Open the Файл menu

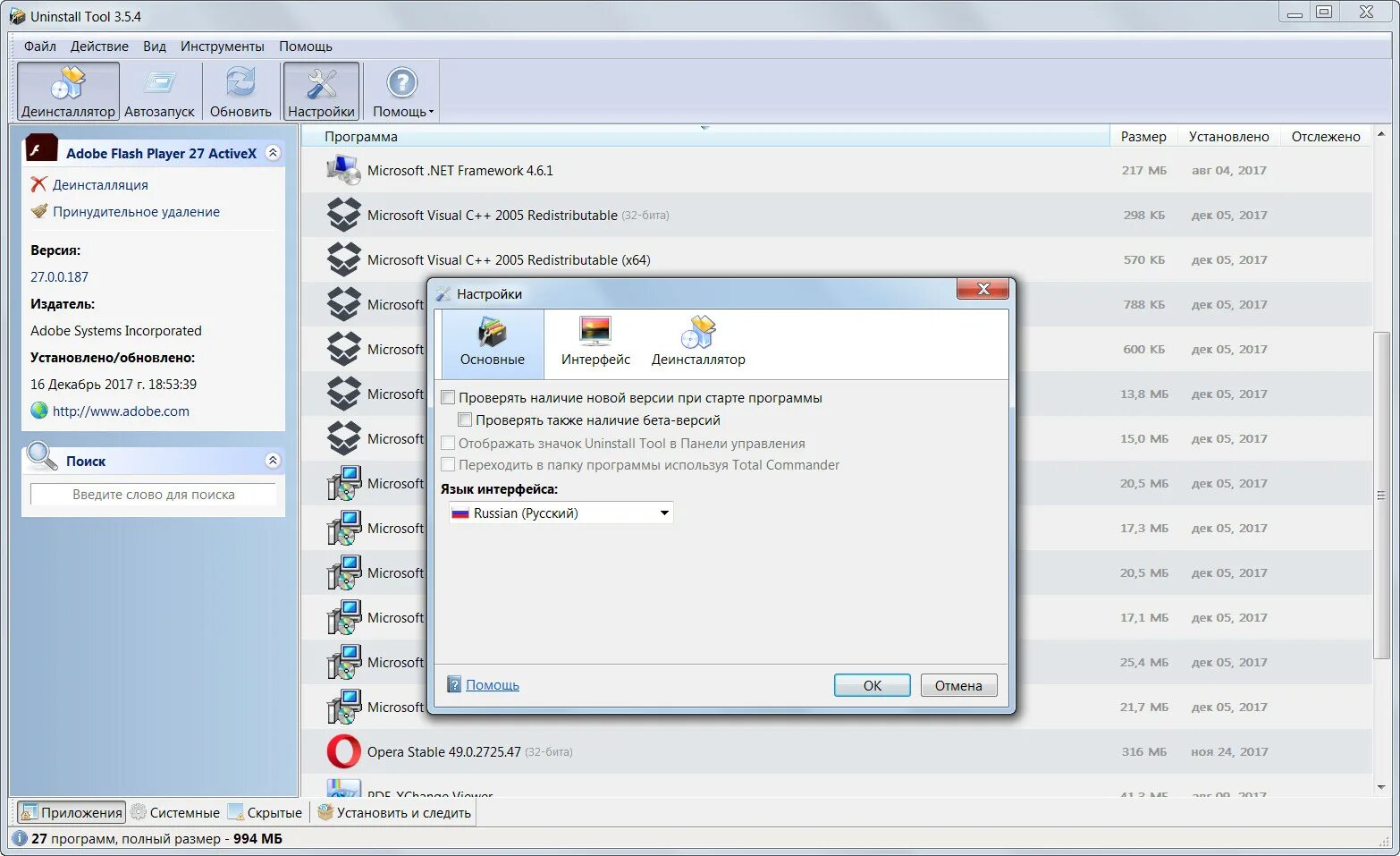tap(40, 46)
